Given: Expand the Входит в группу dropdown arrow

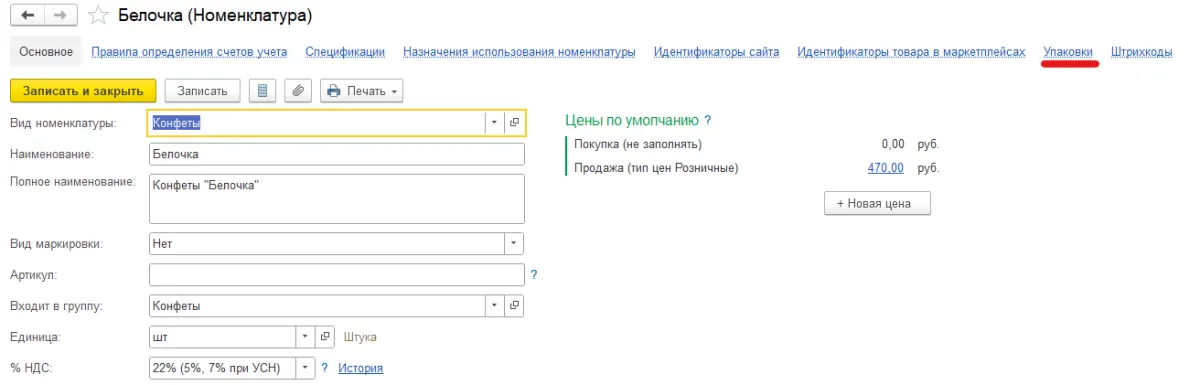Looking at the screenshot, I should 494,305.
